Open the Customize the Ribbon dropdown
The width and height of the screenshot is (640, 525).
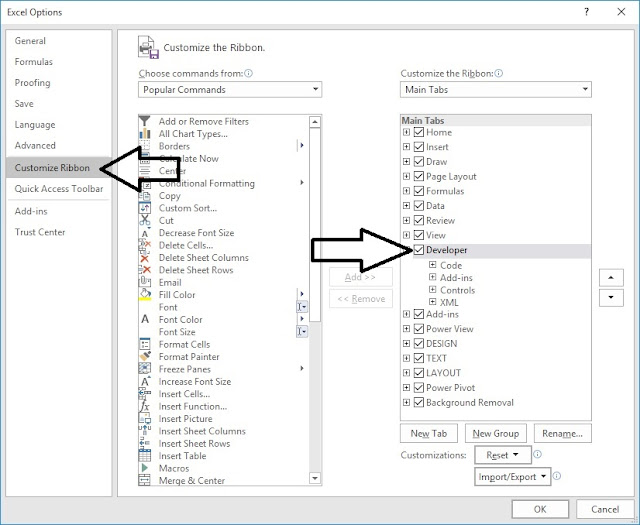pyautogui.click(x=496, y=89)
